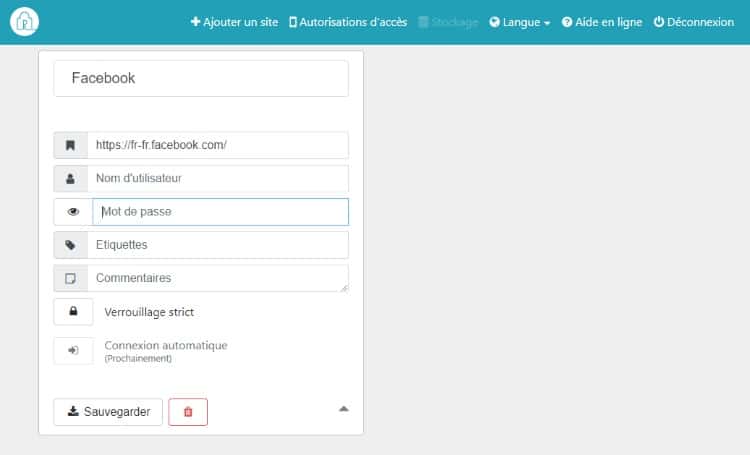750x455 pixels.
Task: Focus the facebook URL field
Action: point(218,145)
